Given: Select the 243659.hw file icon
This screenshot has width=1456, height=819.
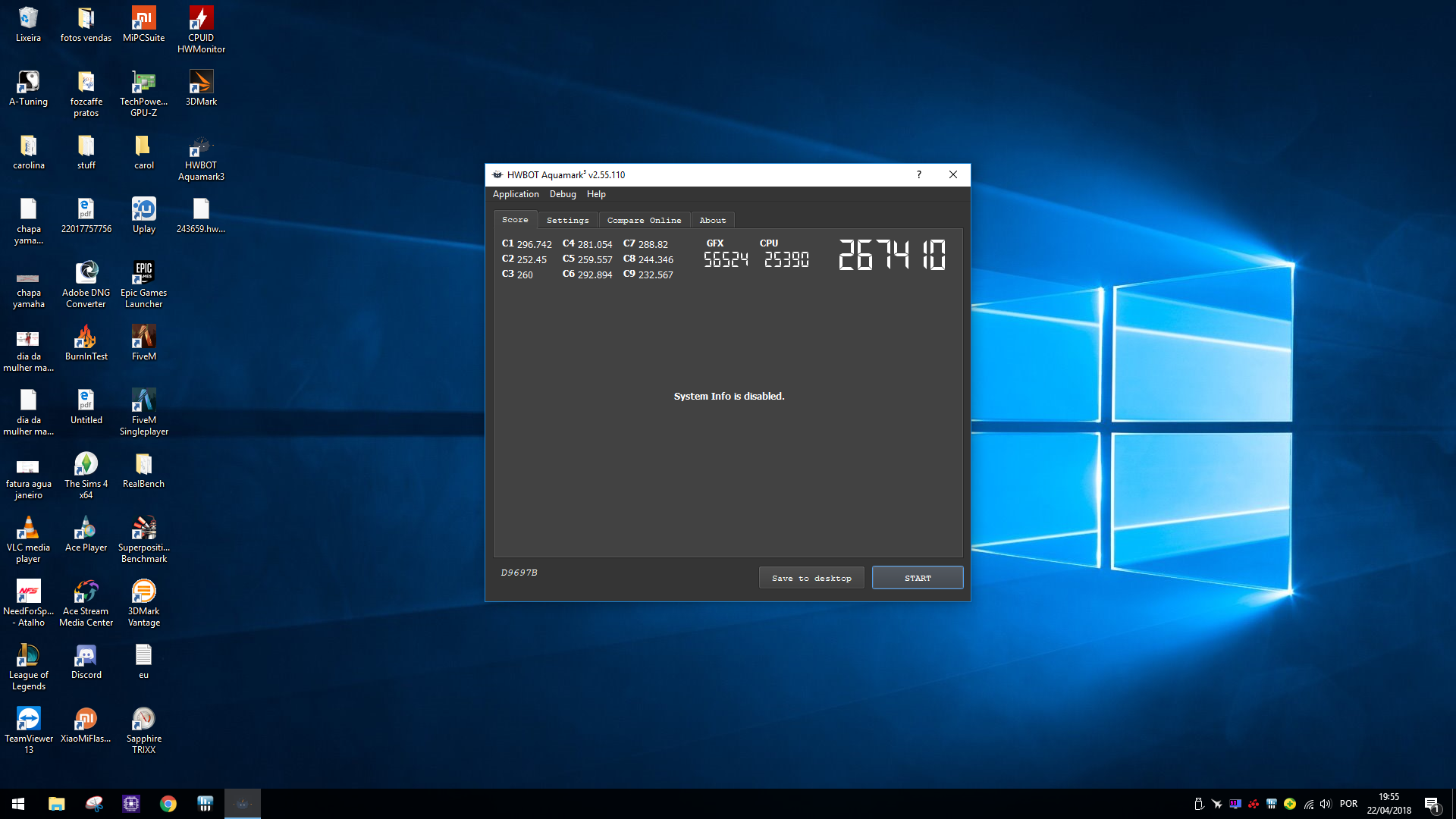Looking at the screenshot, I should tap(201, 215).
